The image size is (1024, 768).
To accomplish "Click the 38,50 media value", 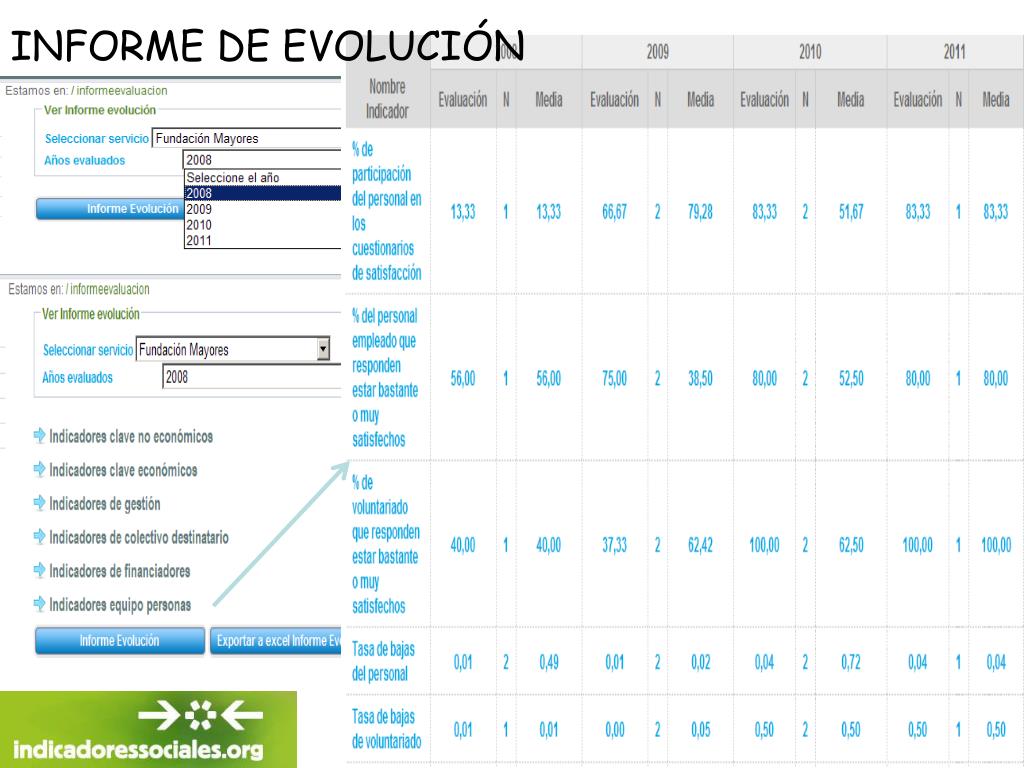I will [700, 378].
